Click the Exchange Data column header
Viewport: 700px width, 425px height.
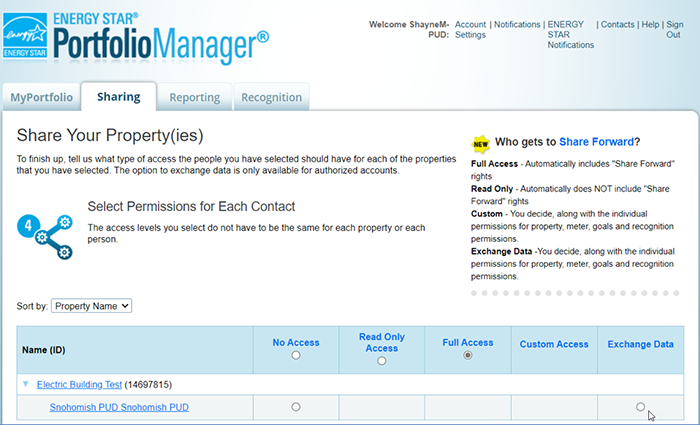pos(640,344)
